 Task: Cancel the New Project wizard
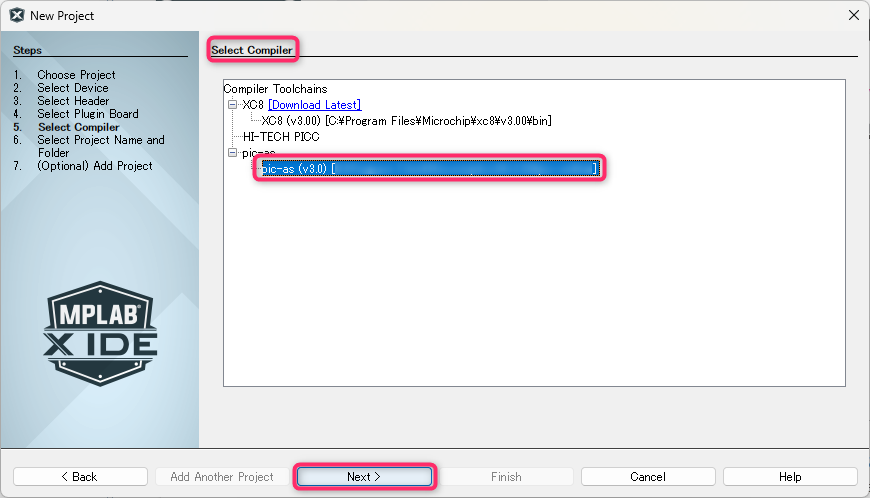tap(648, 476)
